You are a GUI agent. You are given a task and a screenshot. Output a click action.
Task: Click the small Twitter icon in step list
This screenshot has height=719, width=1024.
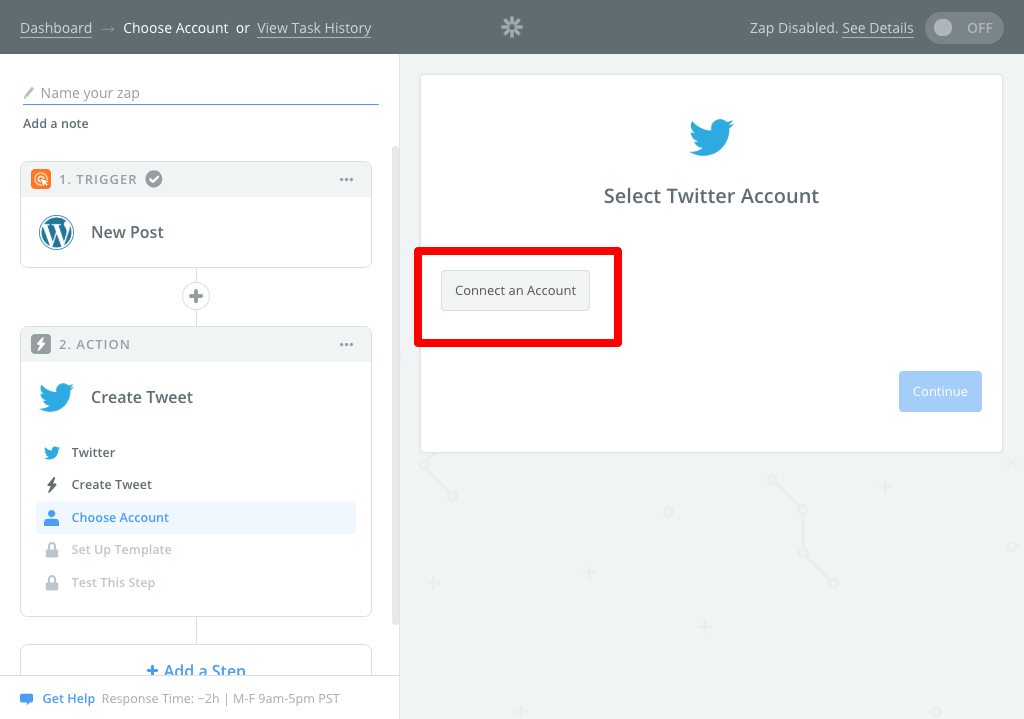tap(52, 453)
